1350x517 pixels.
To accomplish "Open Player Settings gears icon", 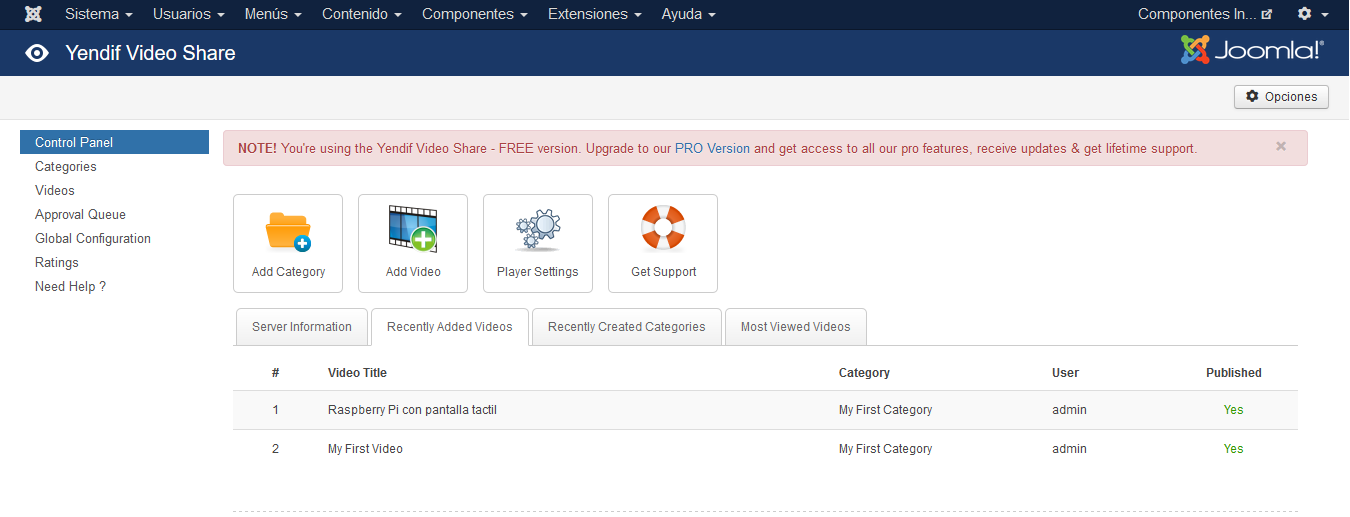I will coord(538,230).
